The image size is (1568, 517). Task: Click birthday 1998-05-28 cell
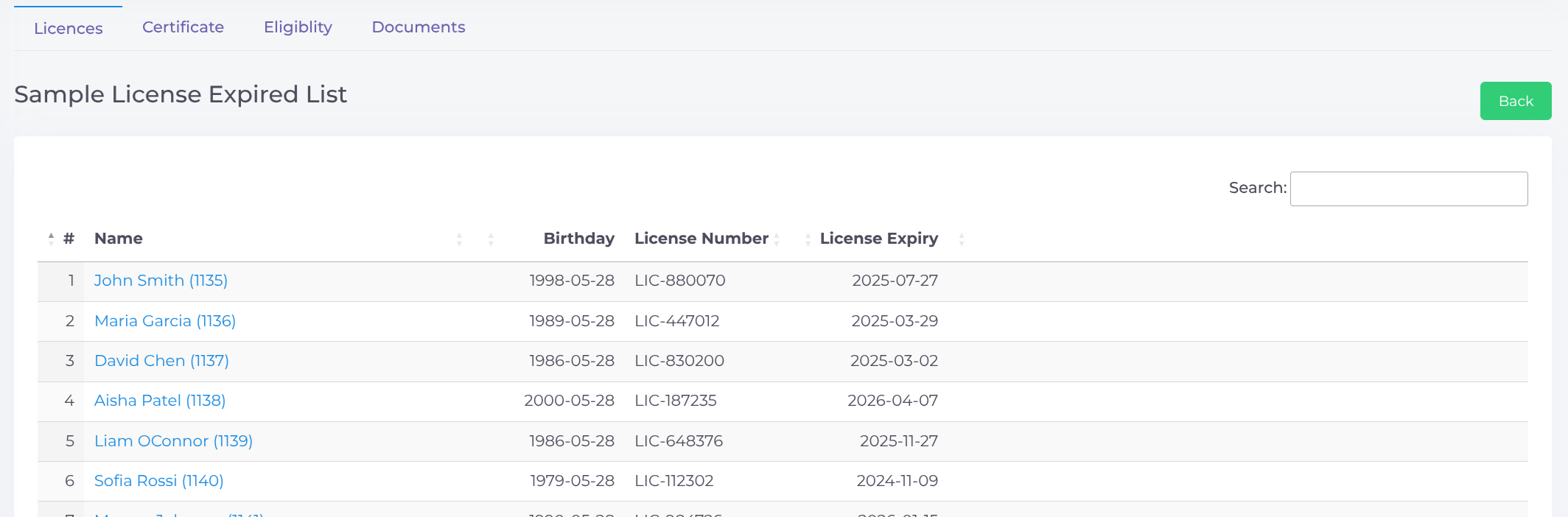572,281
